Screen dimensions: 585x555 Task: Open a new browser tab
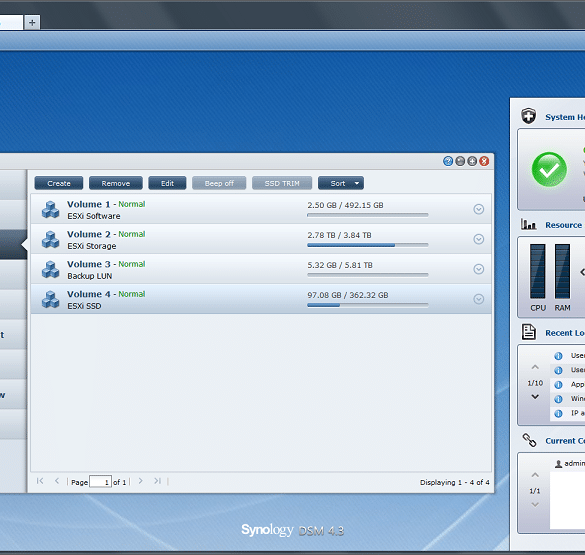pyautogui.click(x=32, y=22)
